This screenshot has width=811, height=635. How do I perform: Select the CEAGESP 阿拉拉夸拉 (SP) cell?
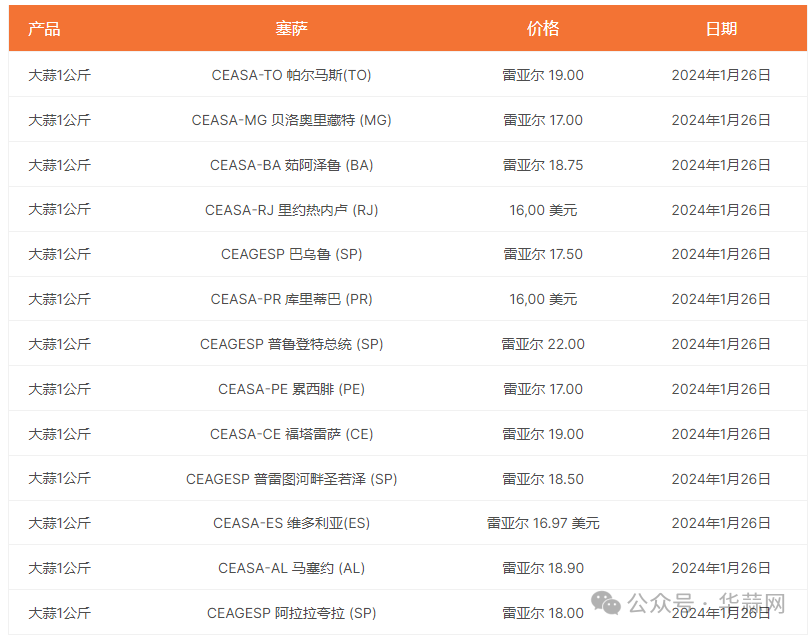click(291, 613)
